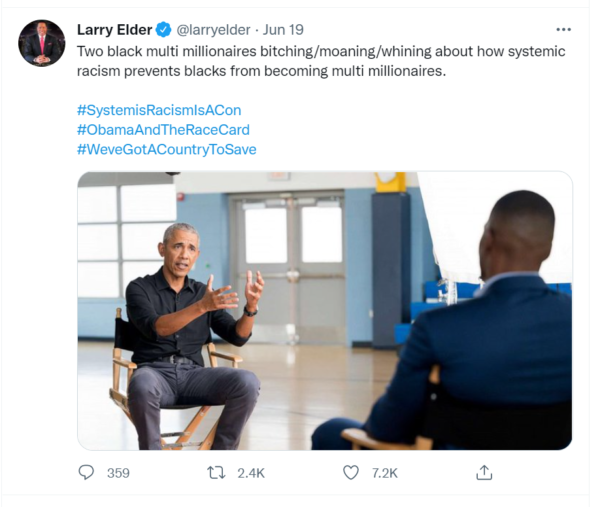
Task: Click the 359 replies count
Action: pos(118,473)
